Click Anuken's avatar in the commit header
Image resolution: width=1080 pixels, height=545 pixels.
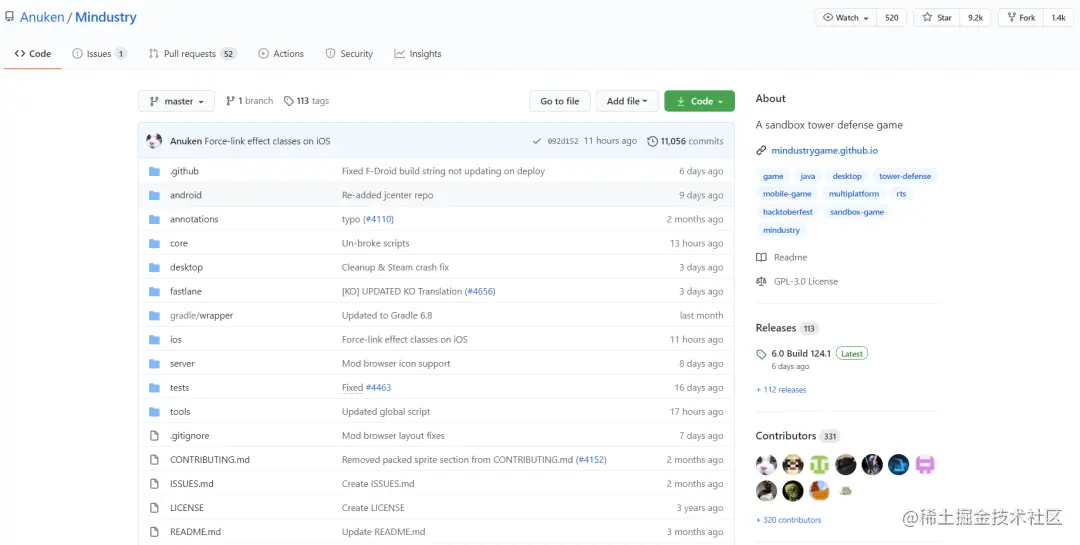(154, 141)
